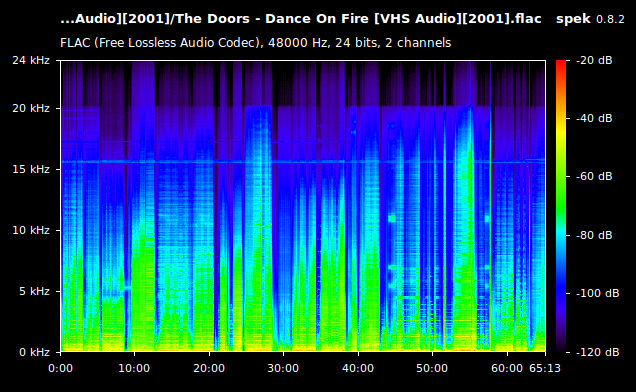The width and height of the screenshot is (636, 392).
Task: Click the 10 kHz frequency axis label
Action: point(31,230)
